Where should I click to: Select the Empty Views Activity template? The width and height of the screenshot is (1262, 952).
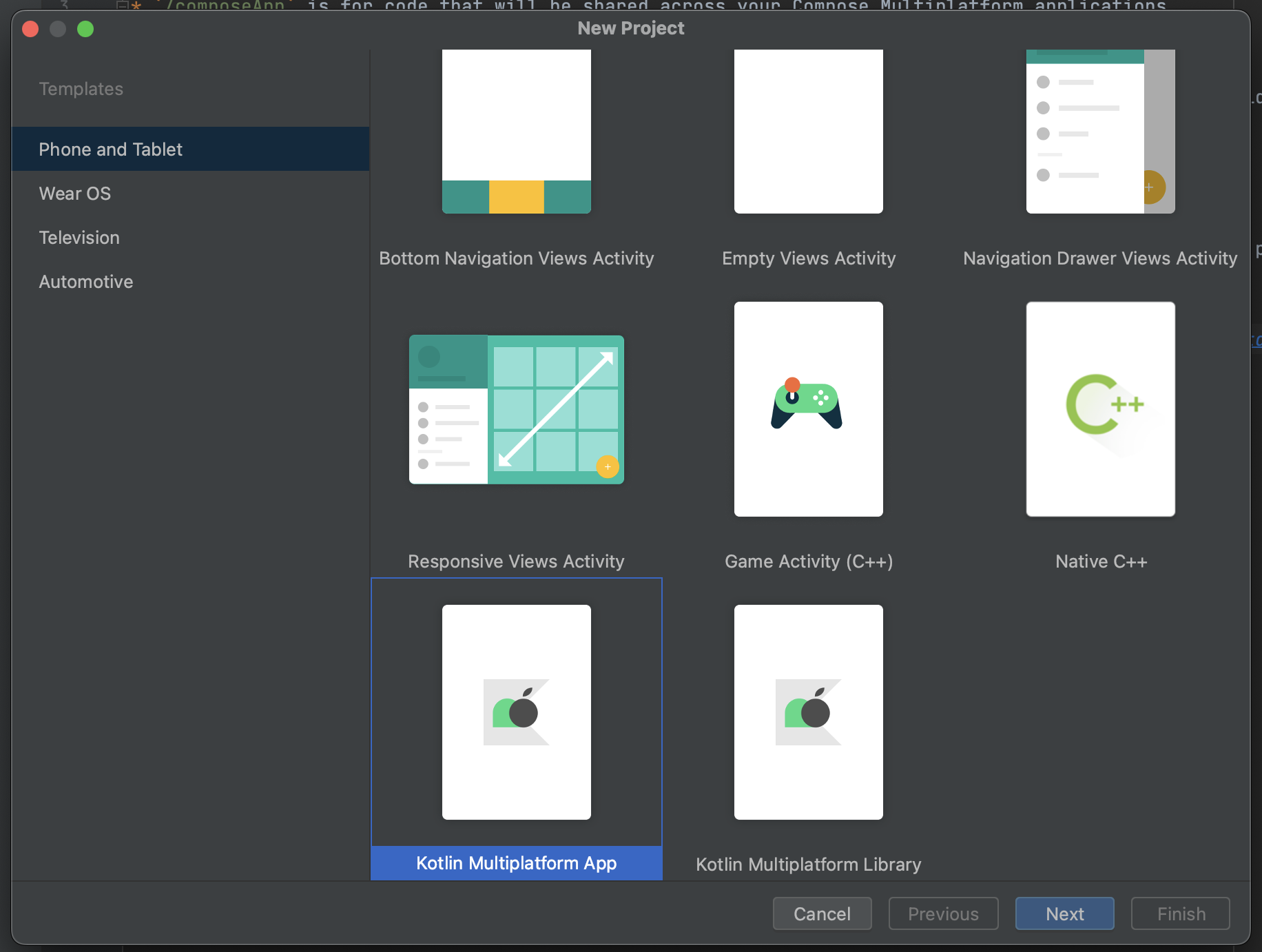(808, 132)
